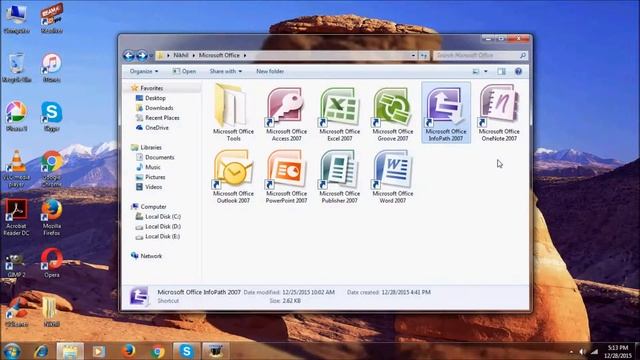Select the Microsoft Office PowerPoint 2007 shortcut
Image resolution: width=640 pixels, height=360 pixels.
coord(286,176)
